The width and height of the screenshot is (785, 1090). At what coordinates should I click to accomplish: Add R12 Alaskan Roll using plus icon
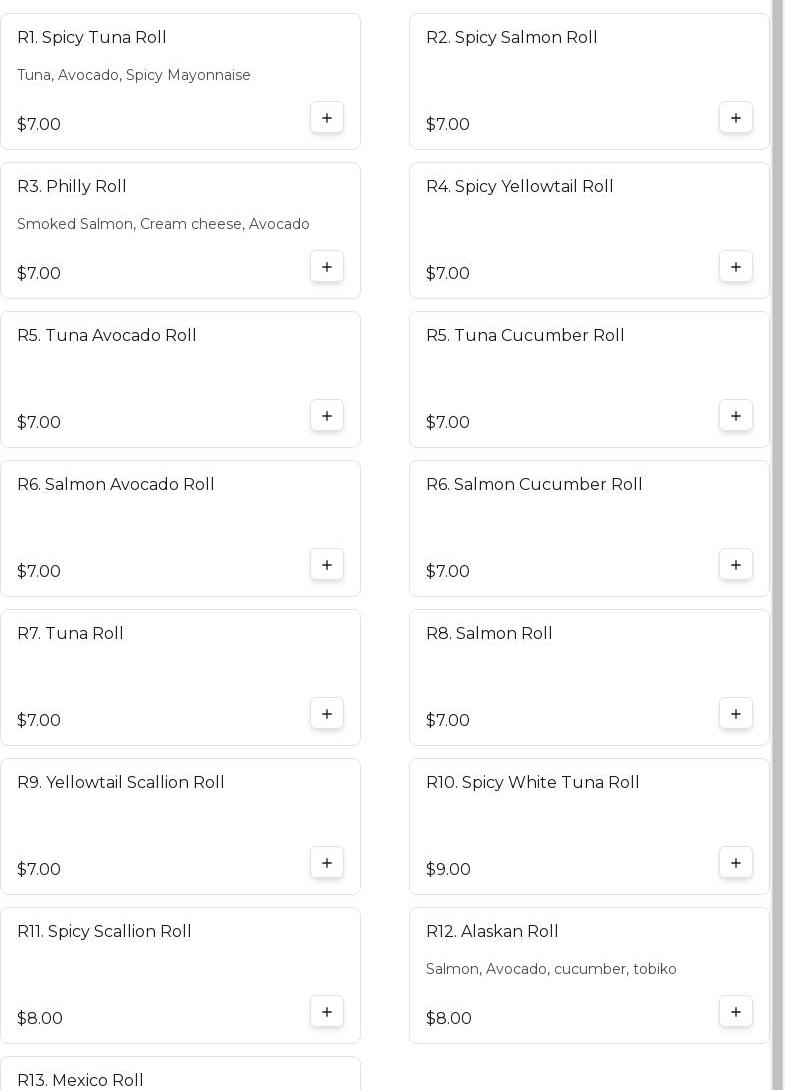click(x=736, y=1012)
